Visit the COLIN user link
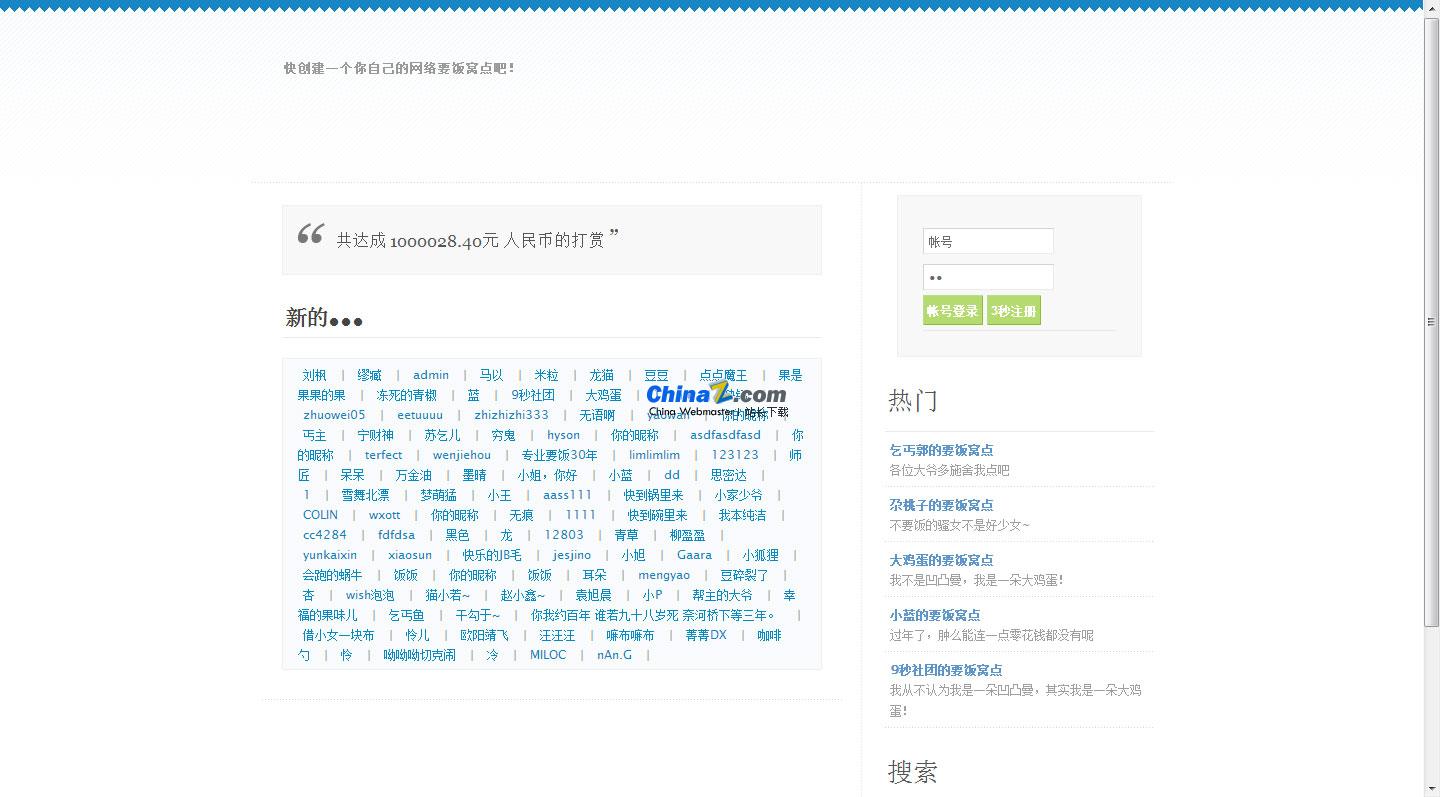 click(320, 515)
